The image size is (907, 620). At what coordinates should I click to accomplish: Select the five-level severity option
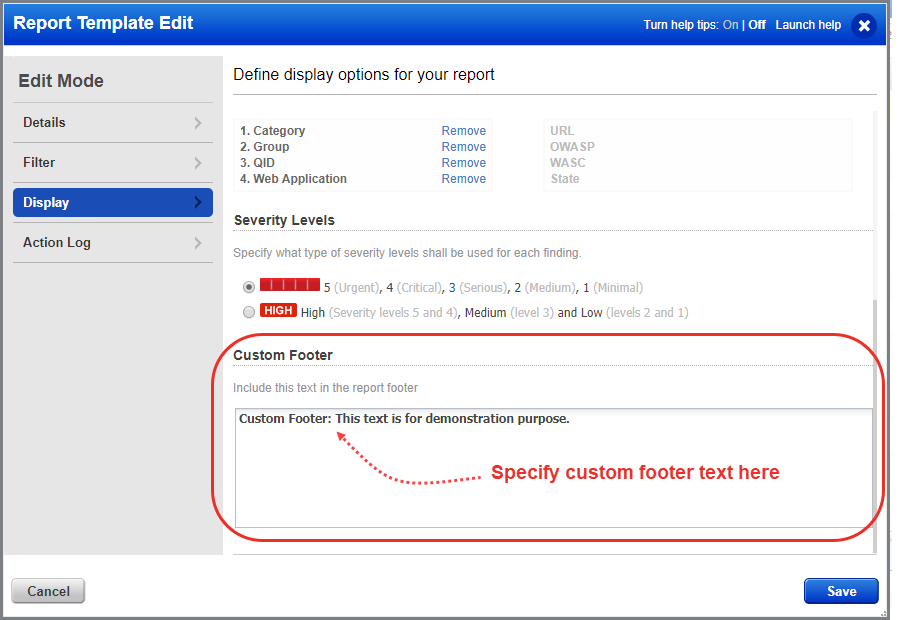[x=248, y=286]
